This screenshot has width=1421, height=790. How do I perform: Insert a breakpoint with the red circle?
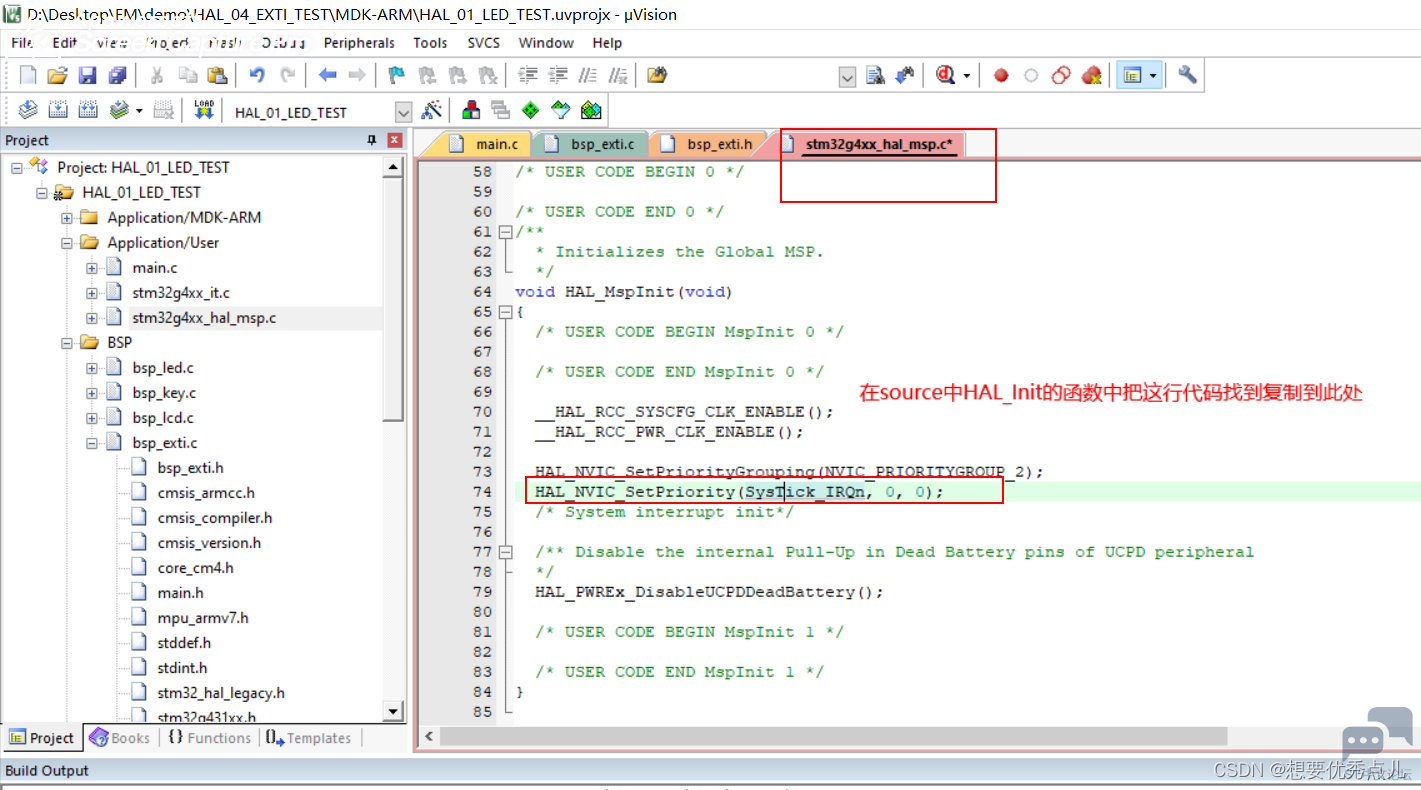pyautogui.click(x=1001, y=75)
